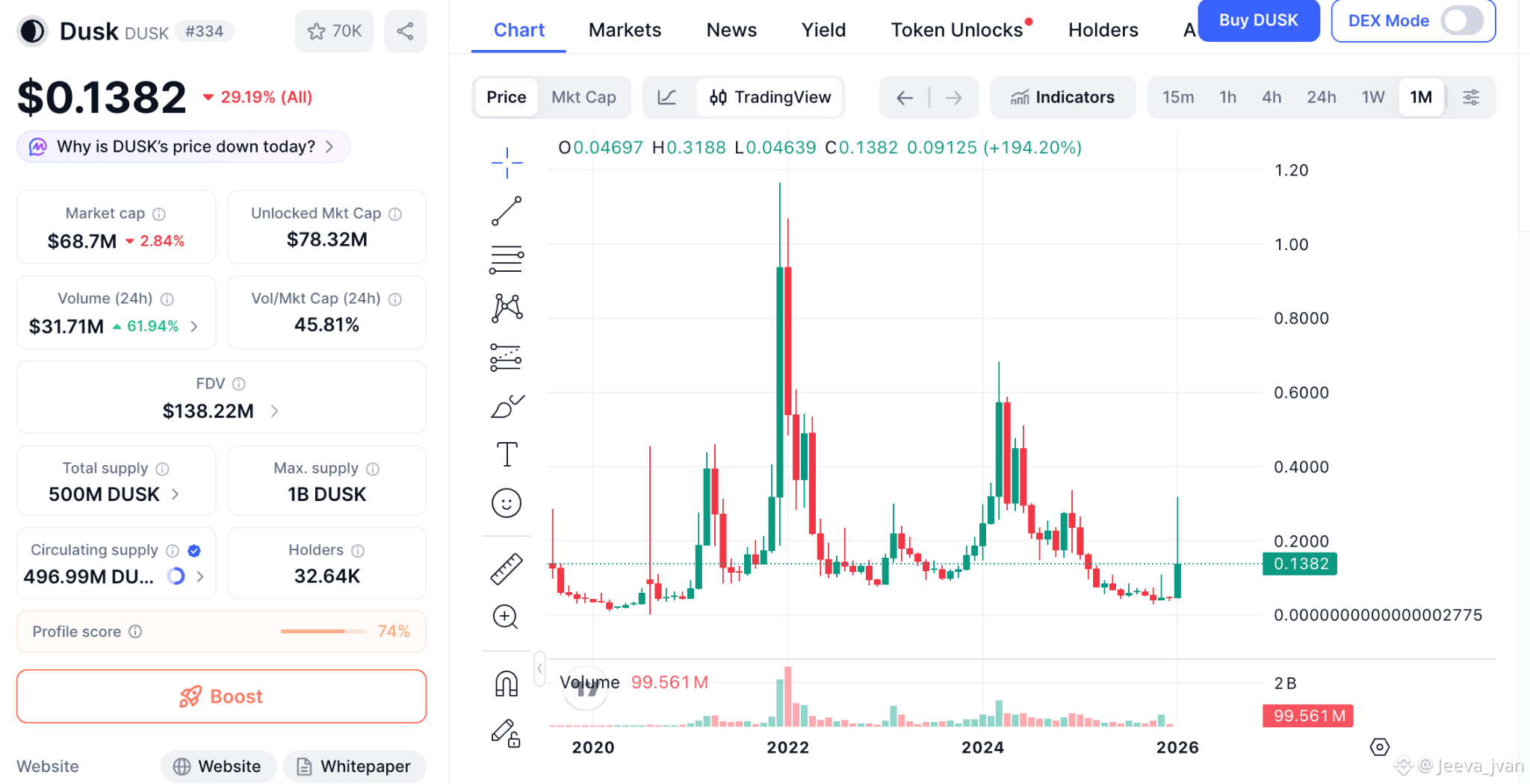This screenshot has width=1530, height=784.
Task: Select the brush drawing tool
Action: (507, 406)
